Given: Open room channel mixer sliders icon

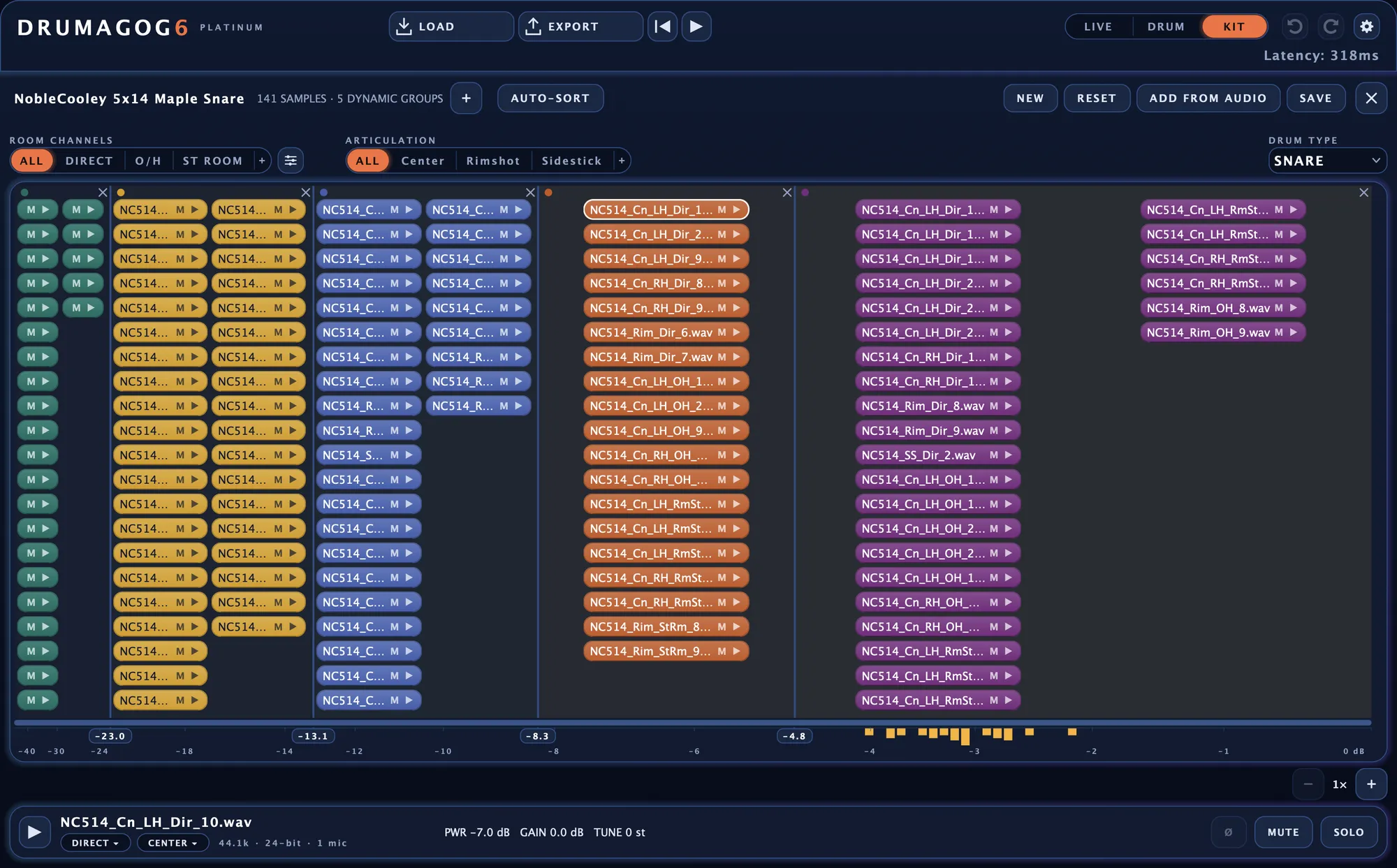Looking at the screenshot, I should click(x=291, y=161).
